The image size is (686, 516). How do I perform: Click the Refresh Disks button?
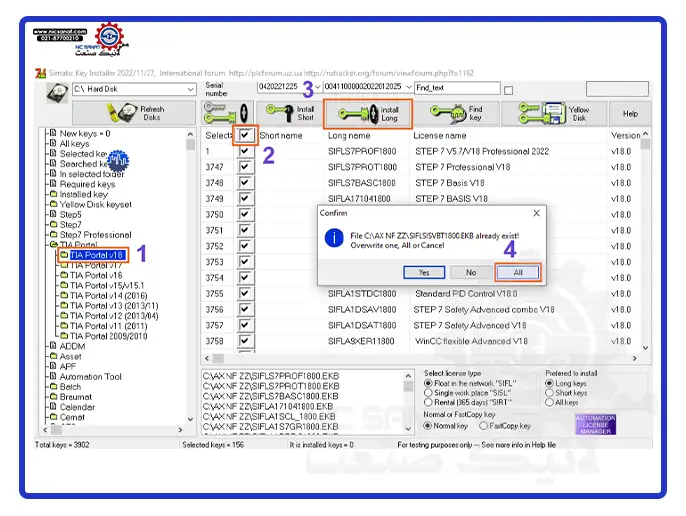click(134, 113)
